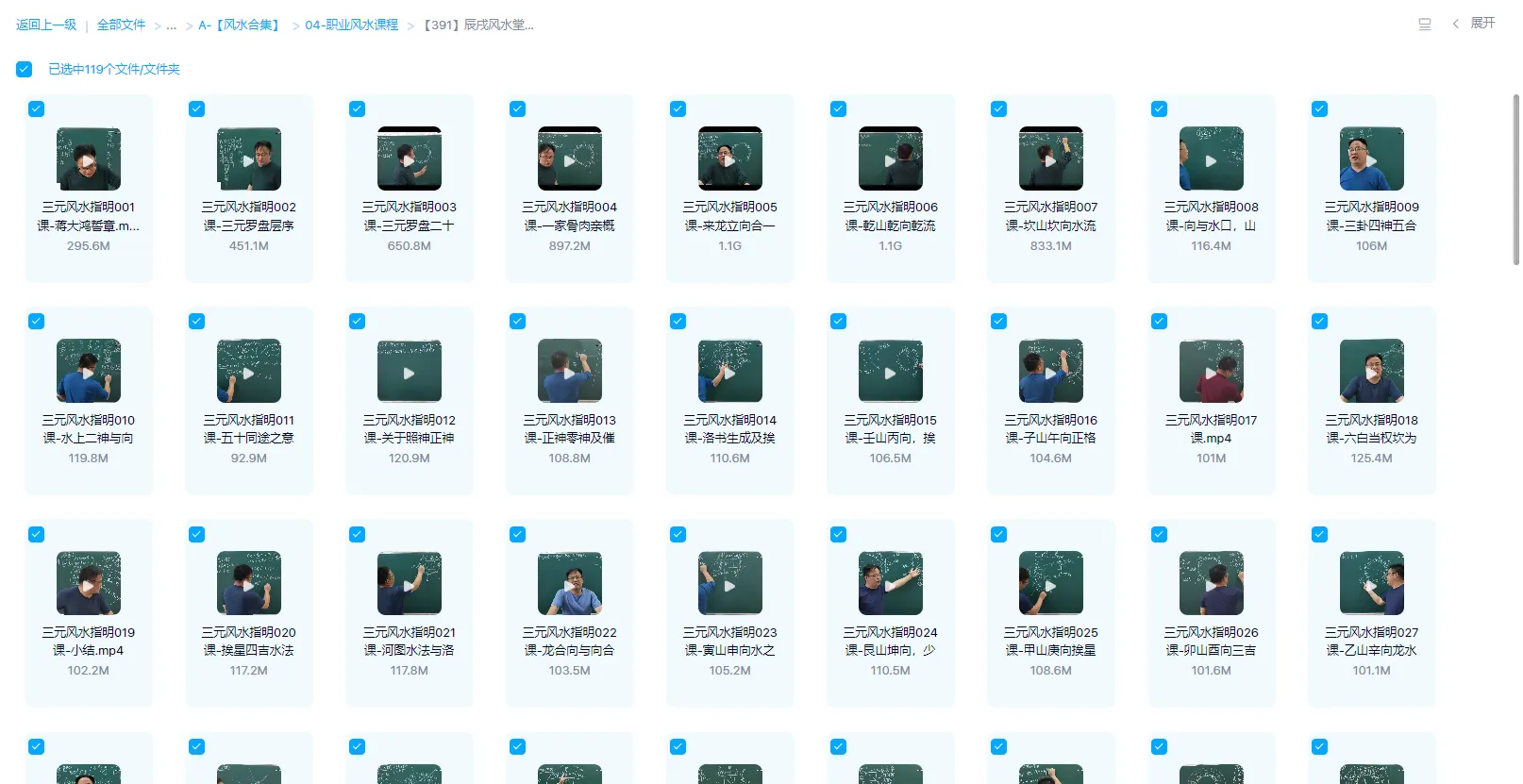The width and height of the screenshot is (1523, 784).
Task: Click the vertical scrollbar on the right
Action: click(x=1516, y=179)
